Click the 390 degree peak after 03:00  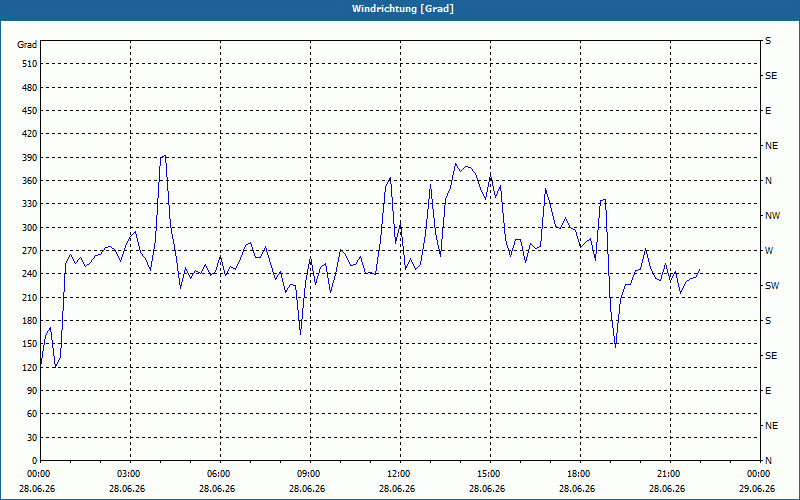[x=163, y=156]
